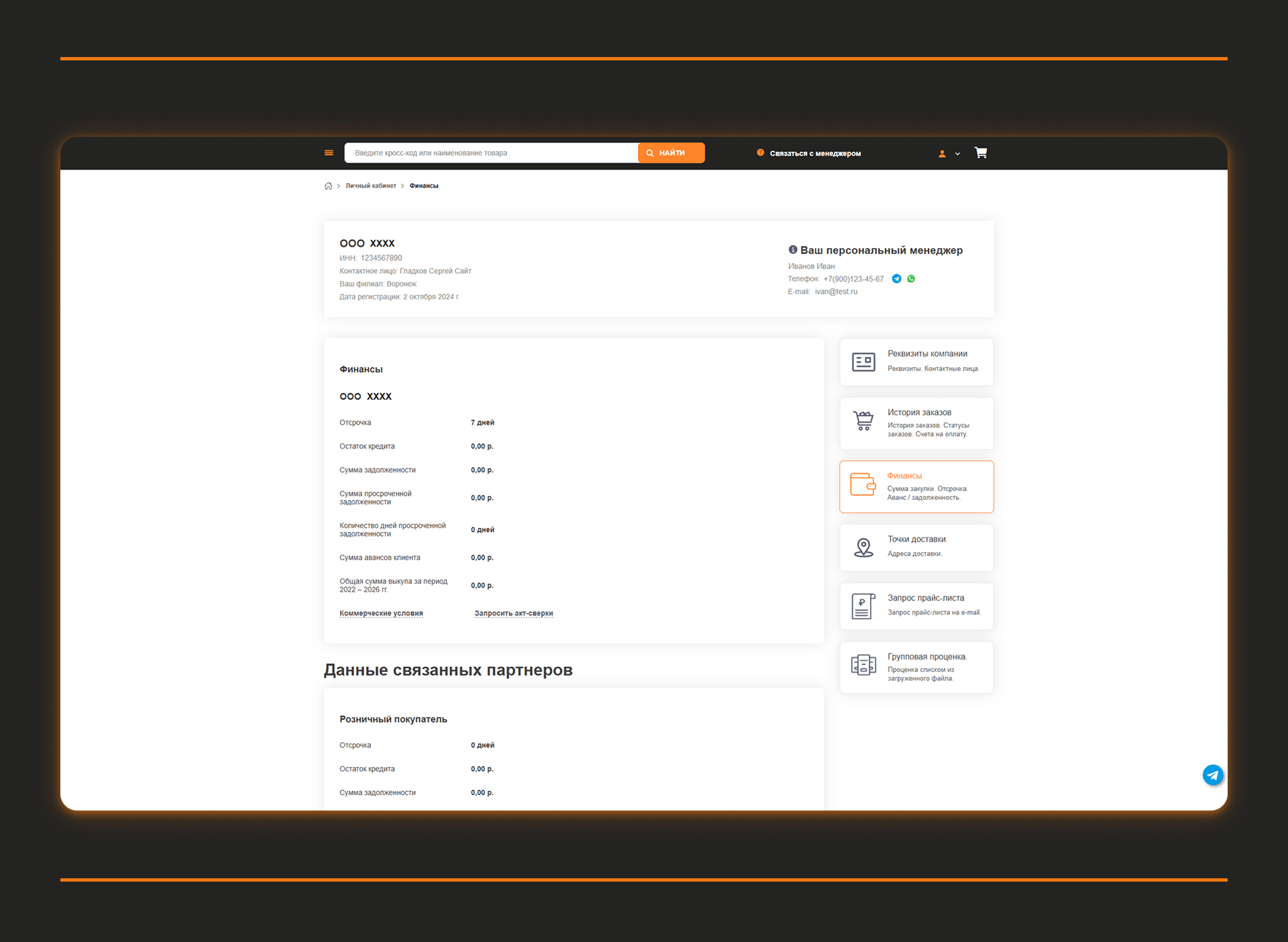Click the shopping cart icon

click(981, 153)
